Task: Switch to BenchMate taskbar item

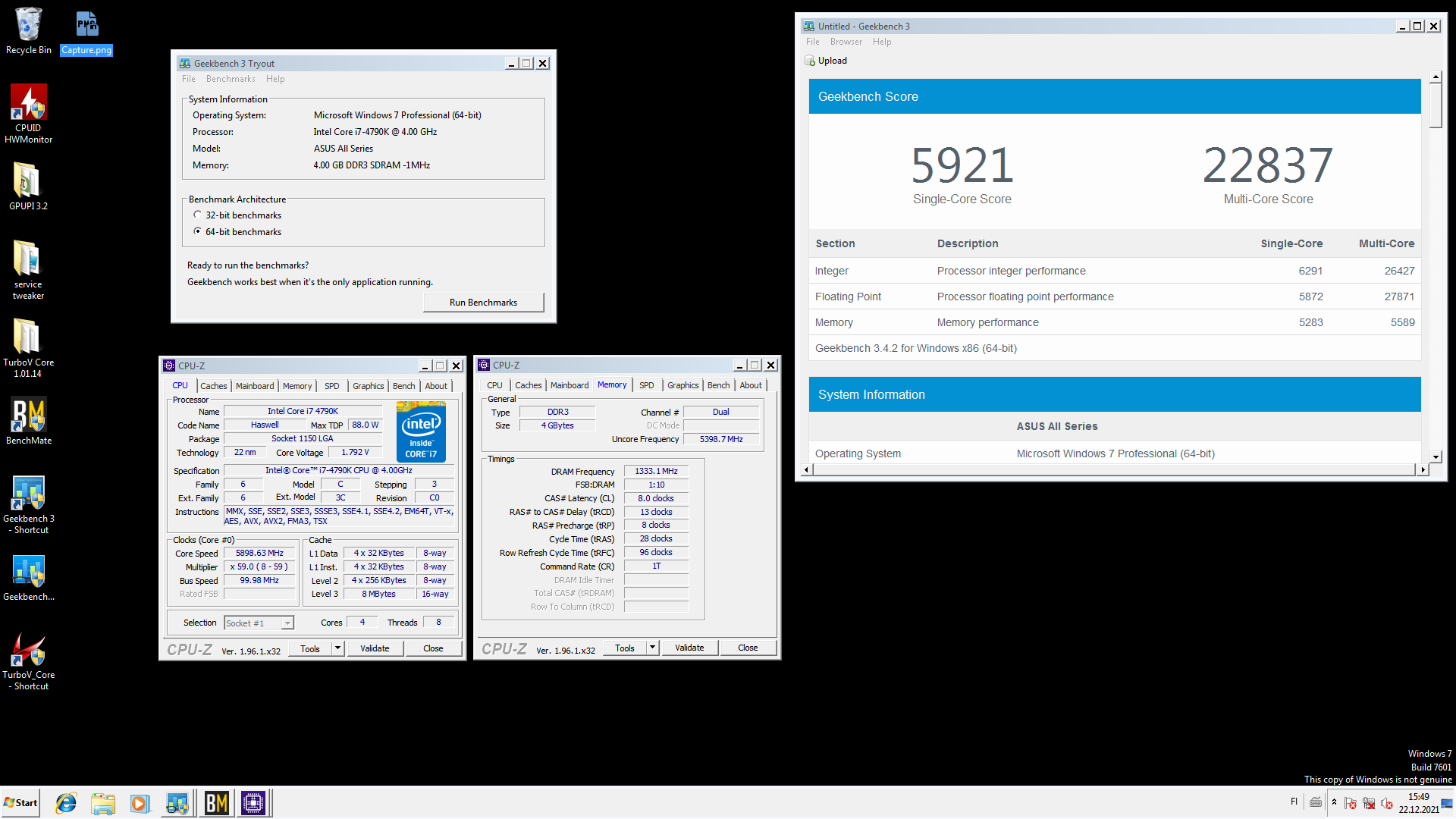Action: pyautogui.click(x=216, y=803)
